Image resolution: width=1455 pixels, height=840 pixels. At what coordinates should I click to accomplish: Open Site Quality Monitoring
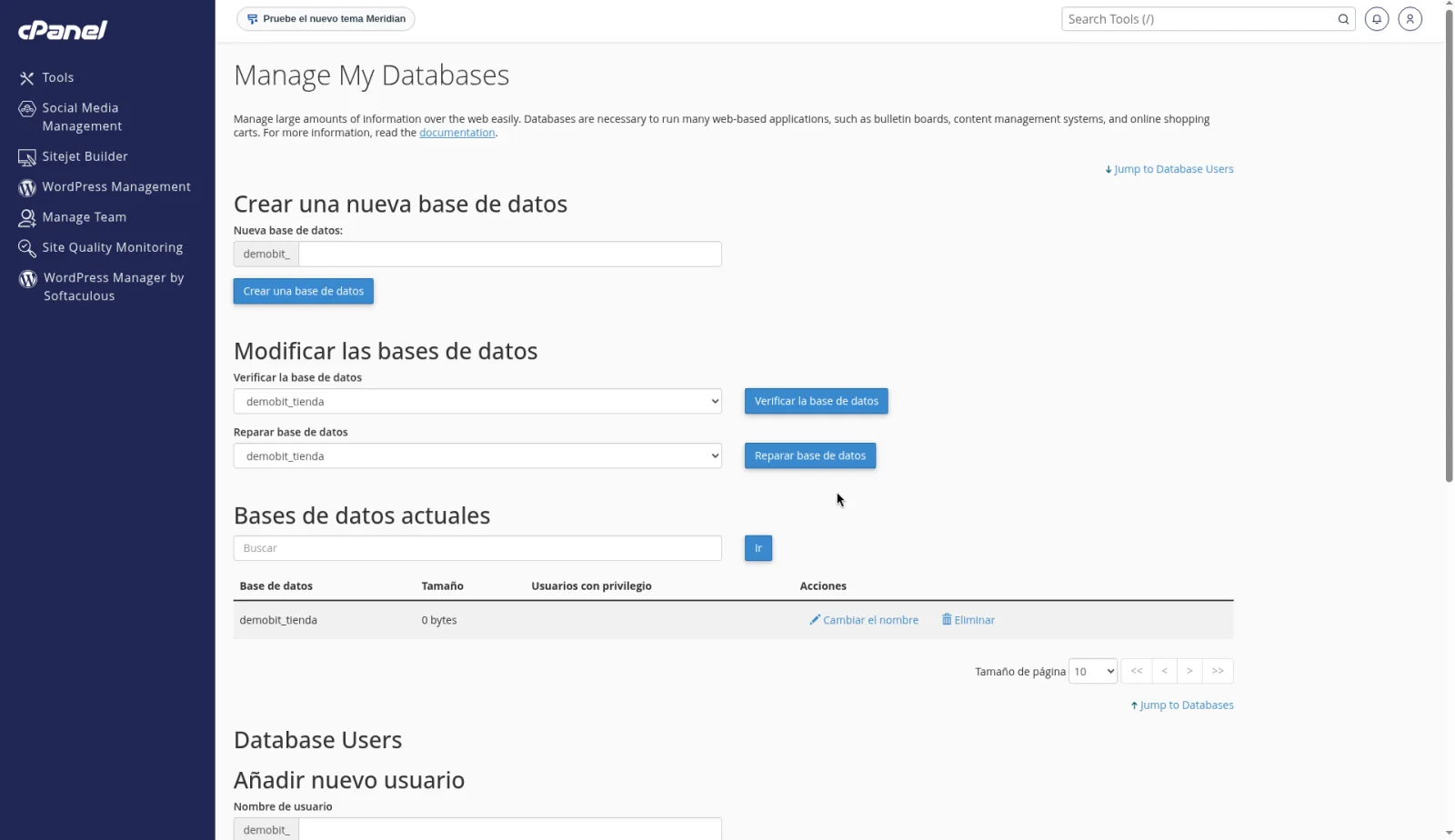click(112, 247)
